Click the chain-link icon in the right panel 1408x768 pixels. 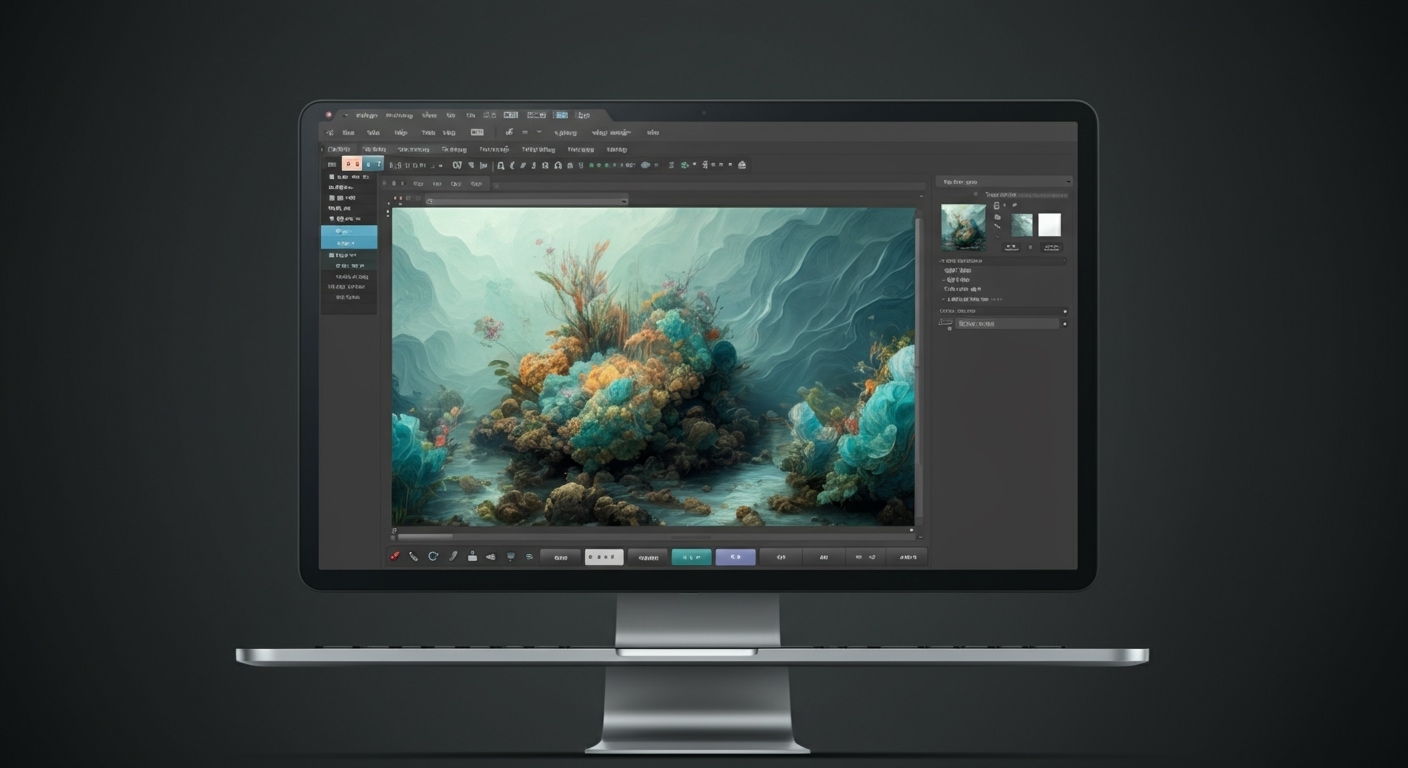(997, 226)
